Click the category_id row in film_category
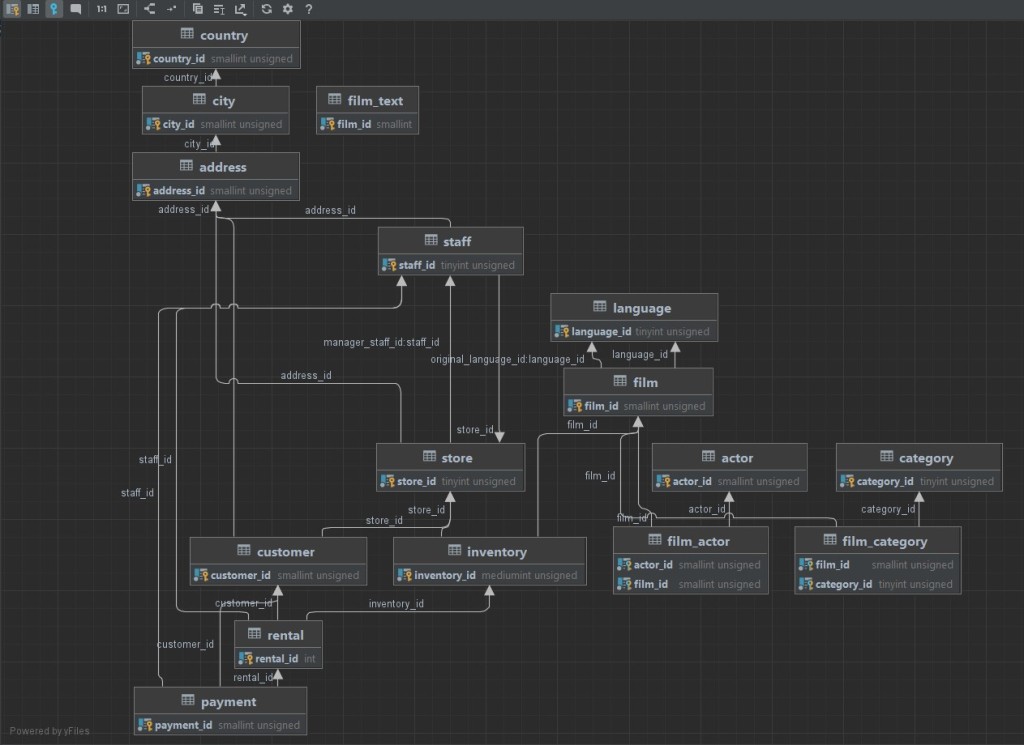 pyautogui.click(x=877, y=584)
